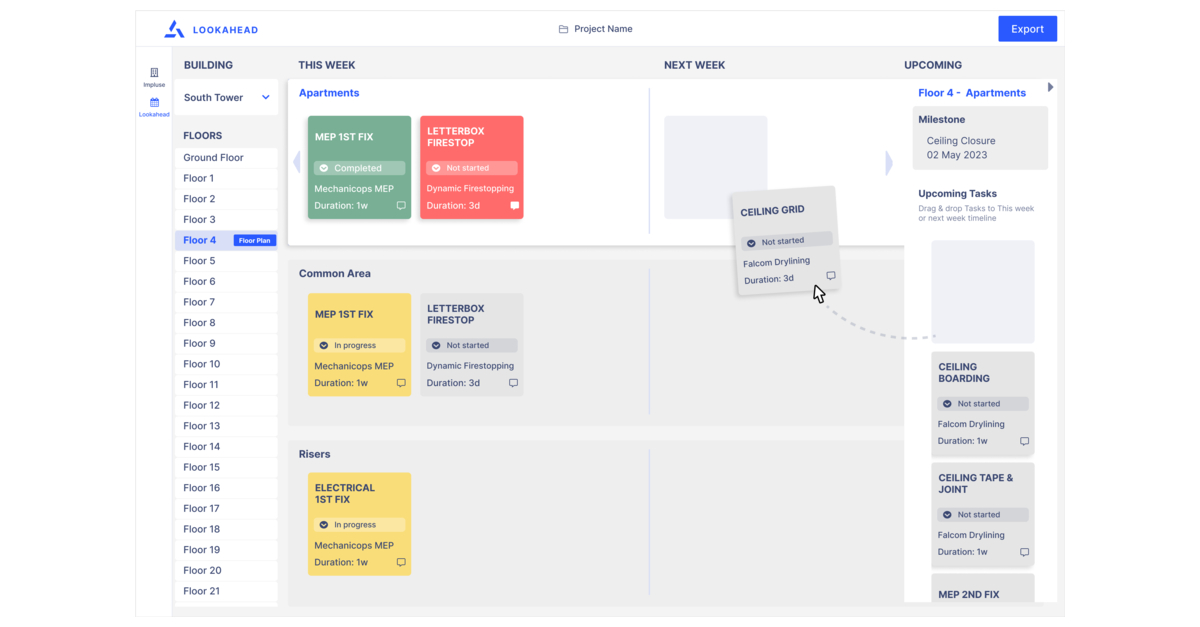Screen dimensions: 1200x627
Task: Select Ground Floor from the floors list
Action: pyautogui.click(x=212, y=157)
